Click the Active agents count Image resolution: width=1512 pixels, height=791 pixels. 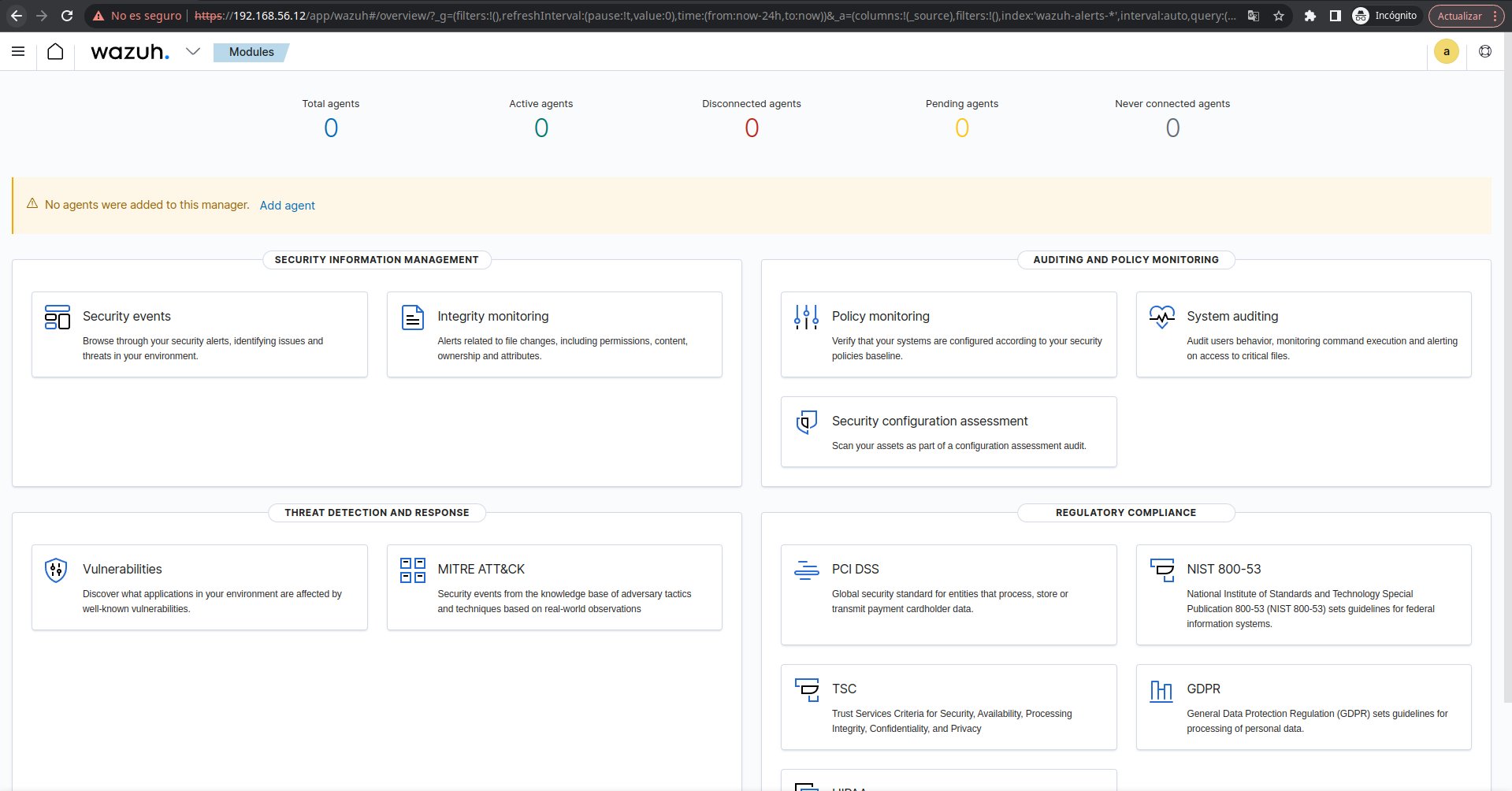point(541,128)
